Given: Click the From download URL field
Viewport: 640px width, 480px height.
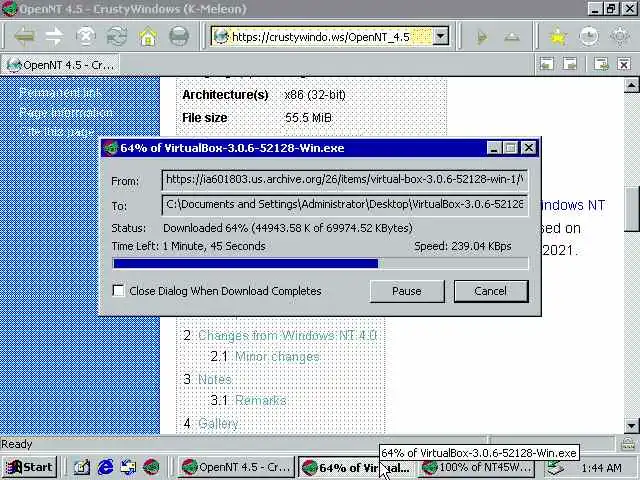Looking at the screenshot, I should [345, 180].
